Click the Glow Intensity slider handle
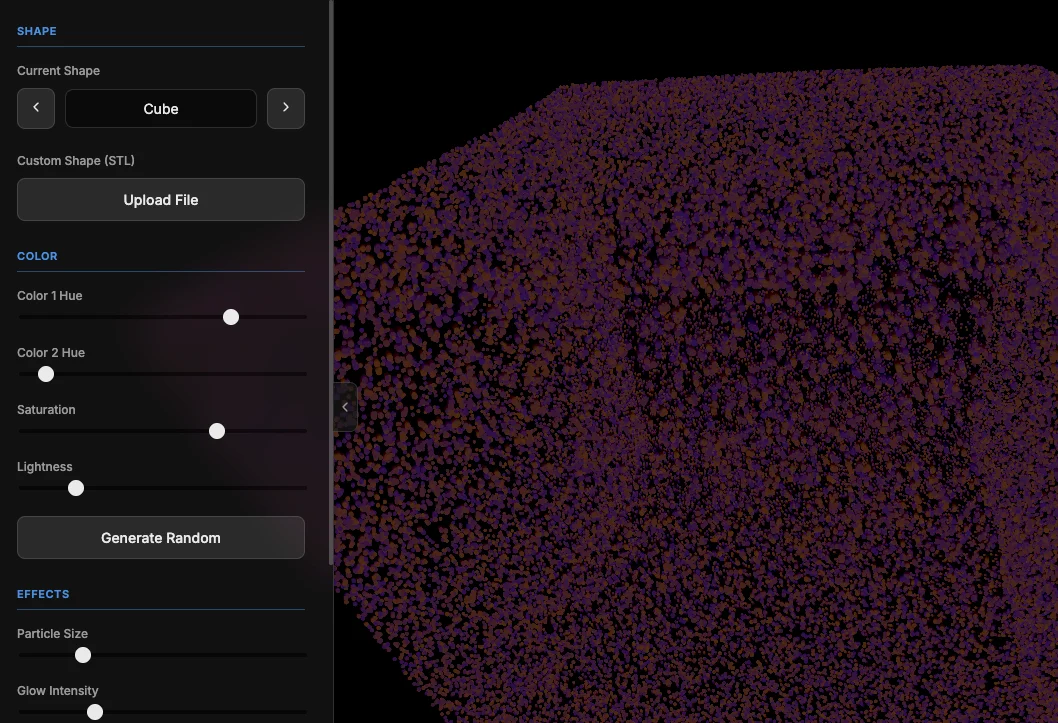Screen dimensions: 1058x723 pos(95,711)
